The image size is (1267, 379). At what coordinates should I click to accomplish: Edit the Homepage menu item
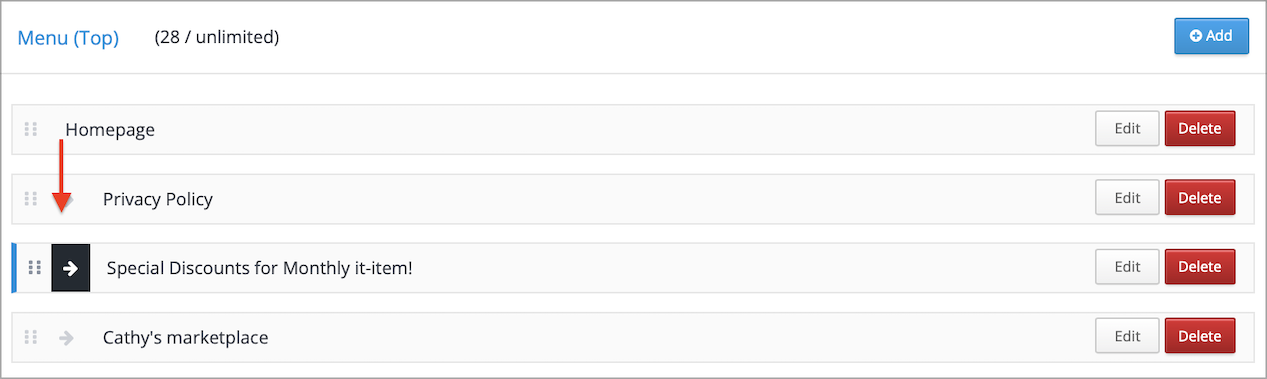pyautogui.click(x=1128, y=129)
